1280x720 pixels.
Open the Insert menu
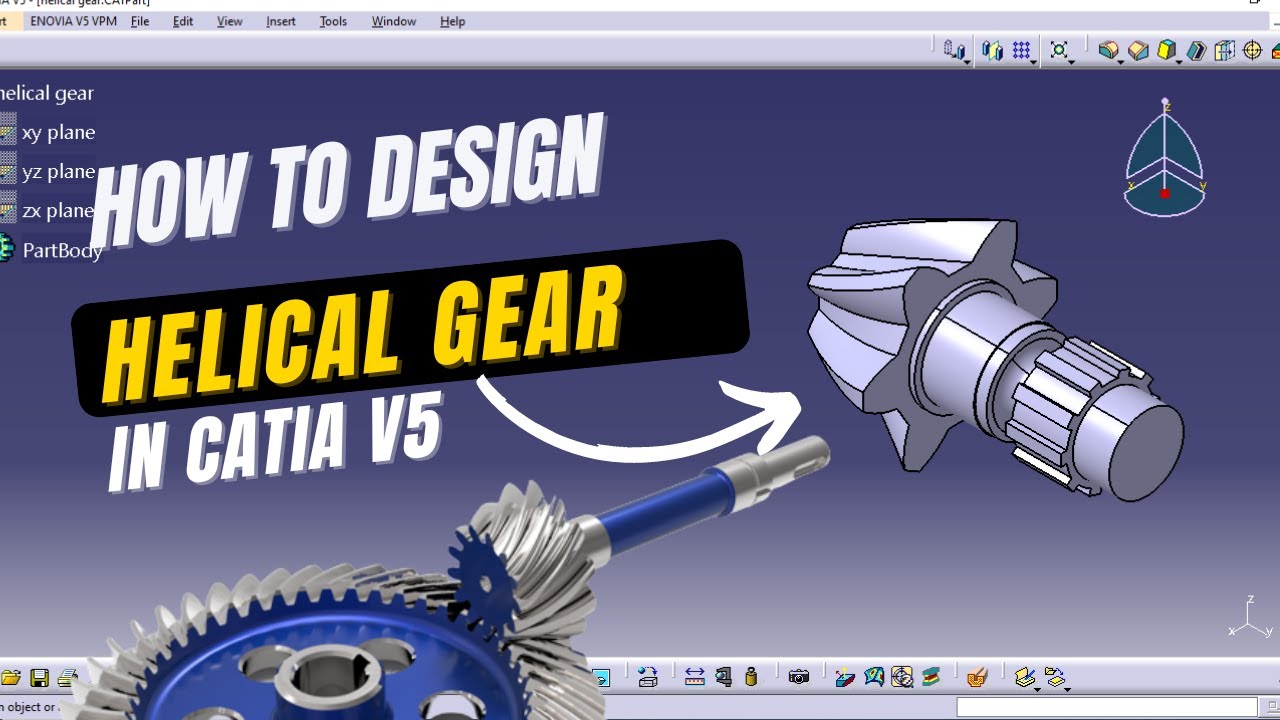click(x=281, y=21)
